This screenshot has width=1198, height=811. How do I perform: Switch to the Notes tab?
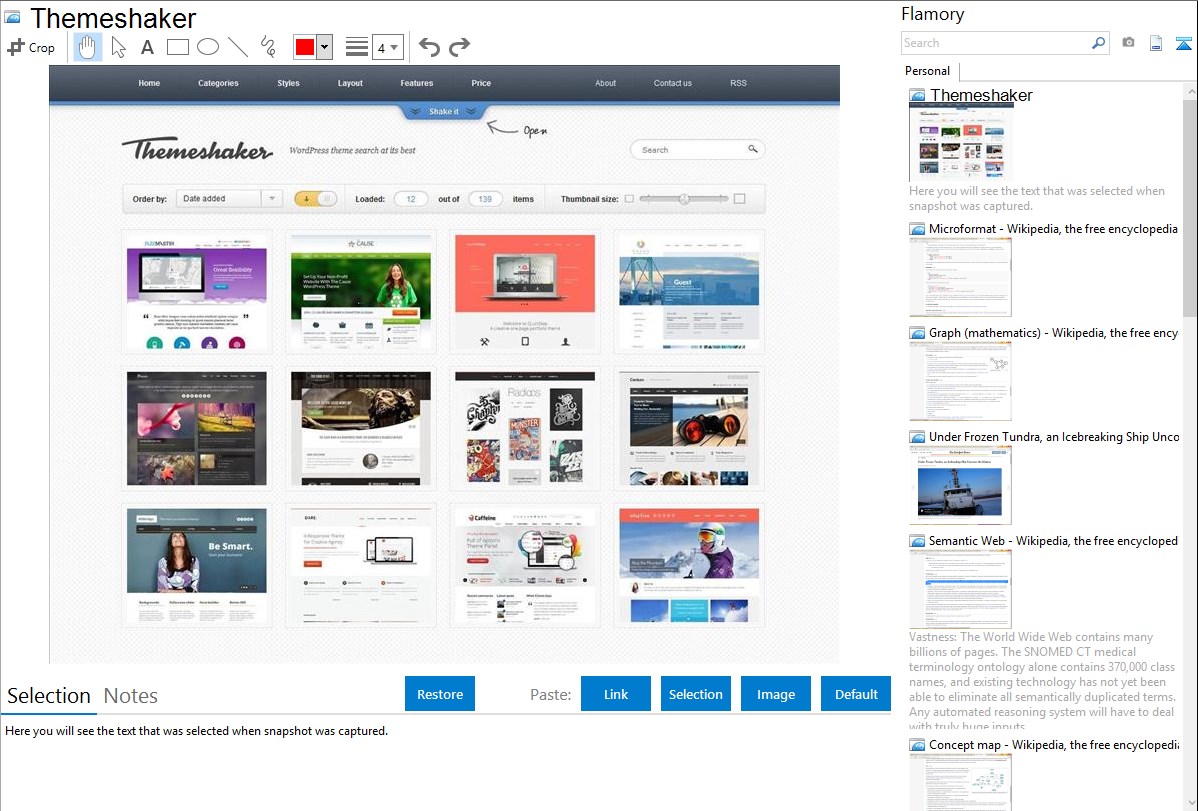pos(131,696)
